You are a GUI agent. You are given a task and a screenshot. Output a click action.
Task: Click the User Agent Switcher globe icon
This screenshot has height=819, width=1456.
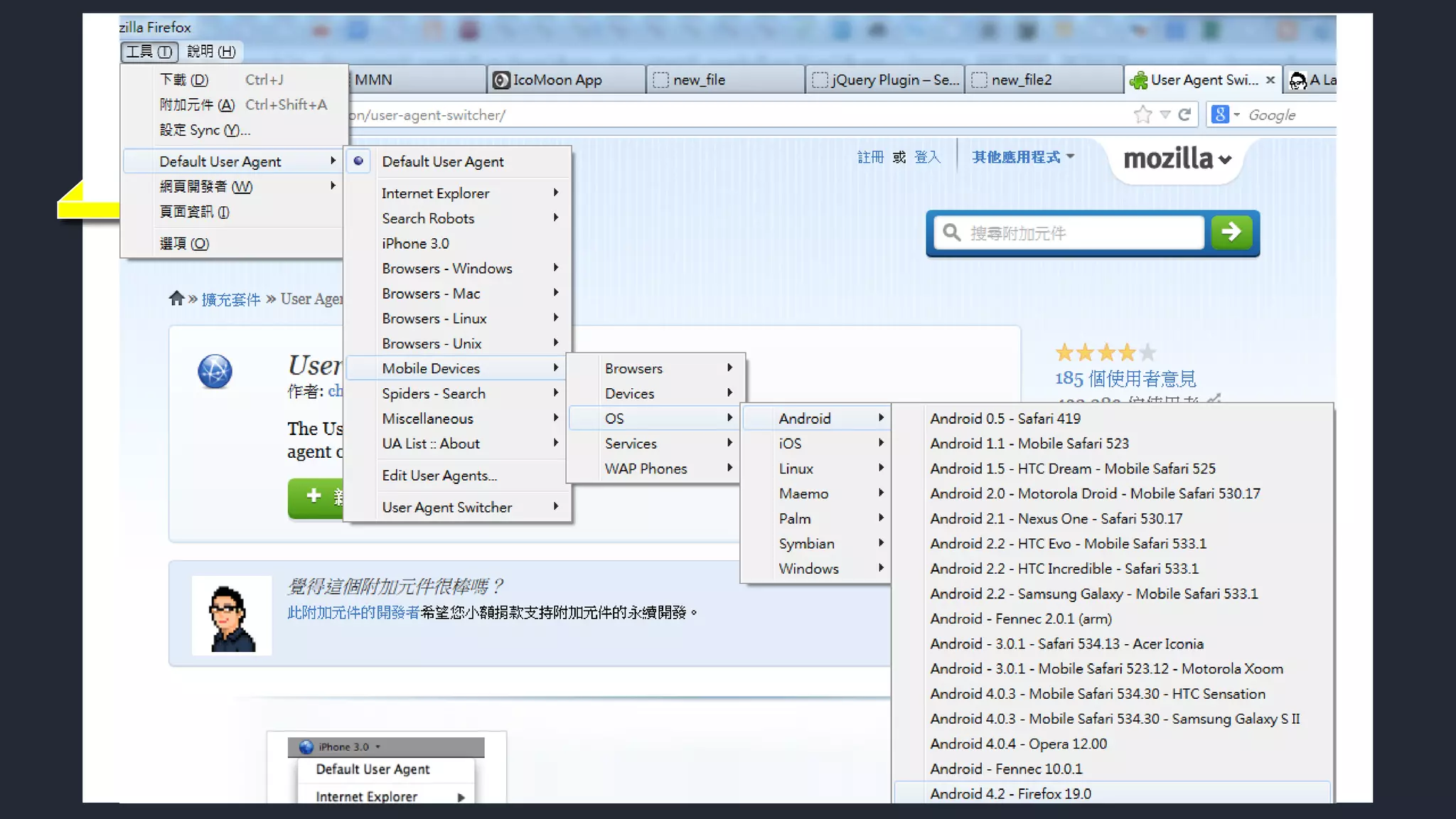pos(215,371)
